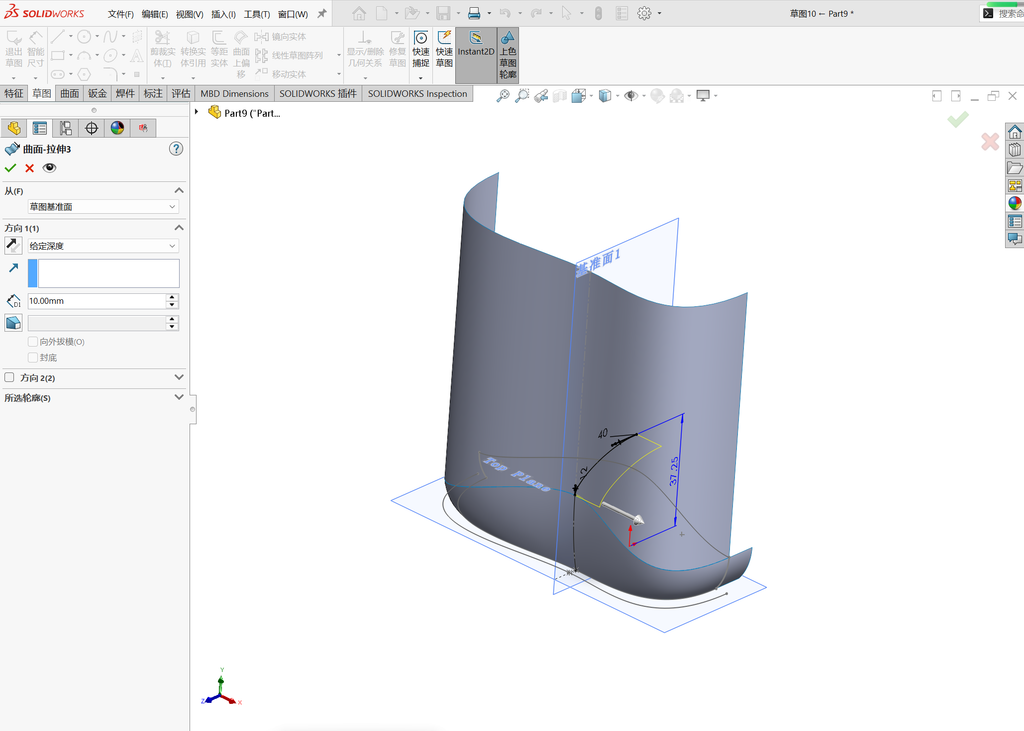Switch to the SOLIDWORKS Inspection tab
Viewport: 1024px width, 731px height.
click(x=417, y=93)
